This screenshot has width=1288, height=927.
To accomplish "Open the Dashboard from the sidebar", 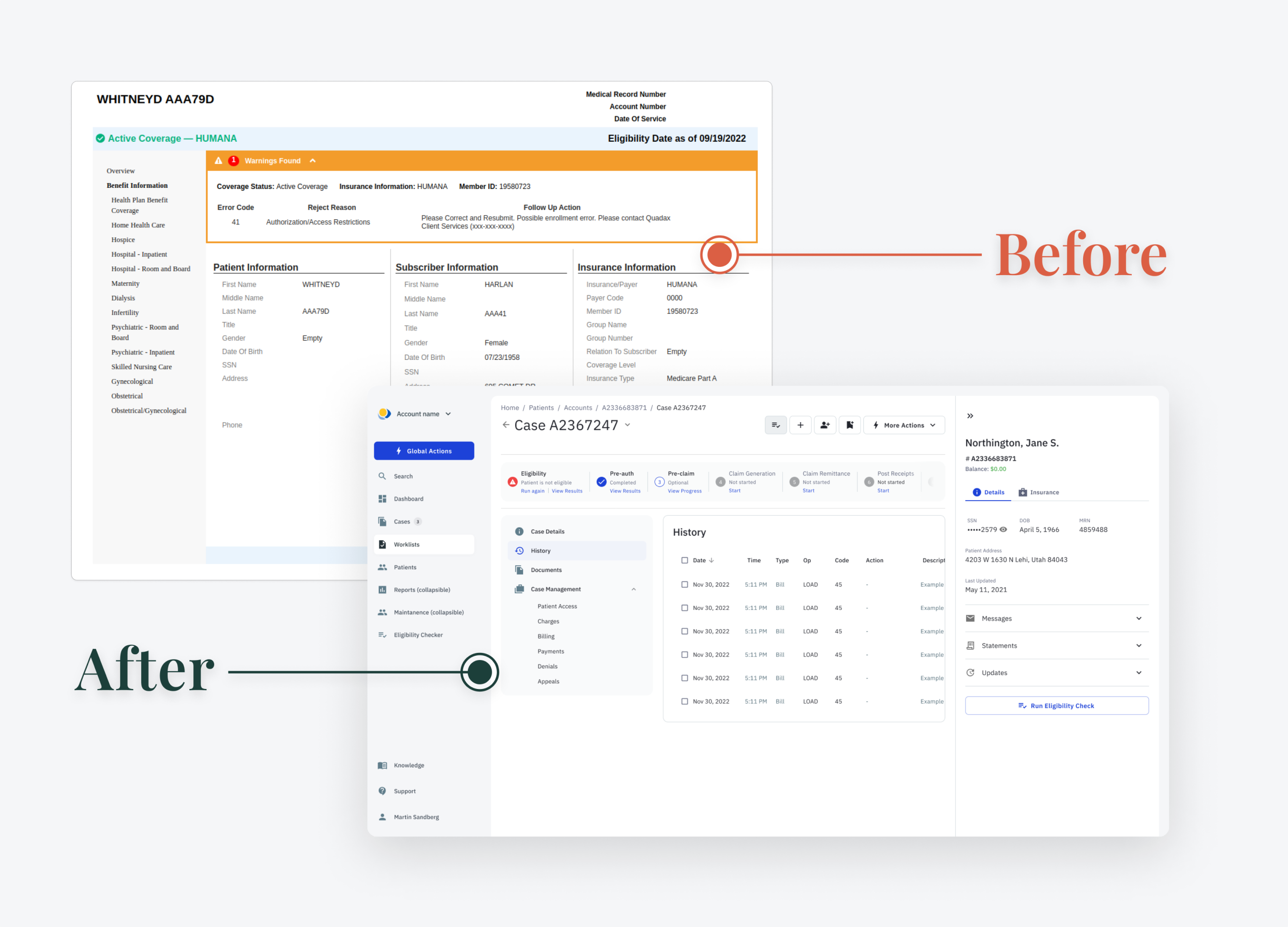I will (408, 498).
